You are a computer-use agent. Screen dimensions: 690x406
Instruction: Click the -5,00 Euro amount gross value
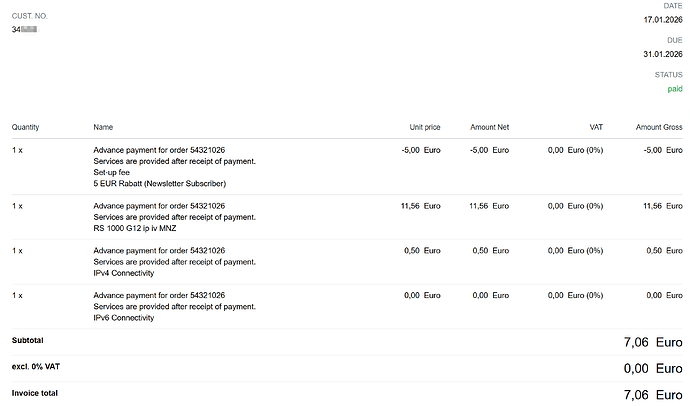pos(663,150)
